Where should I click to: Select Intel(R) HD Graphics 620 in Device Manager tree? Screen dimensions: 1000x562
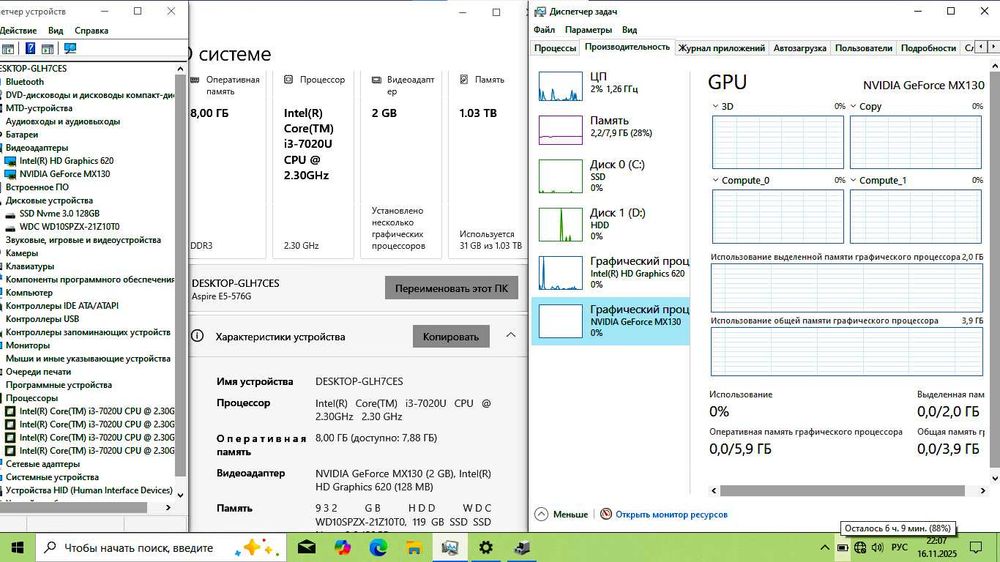tap(66, 161)
